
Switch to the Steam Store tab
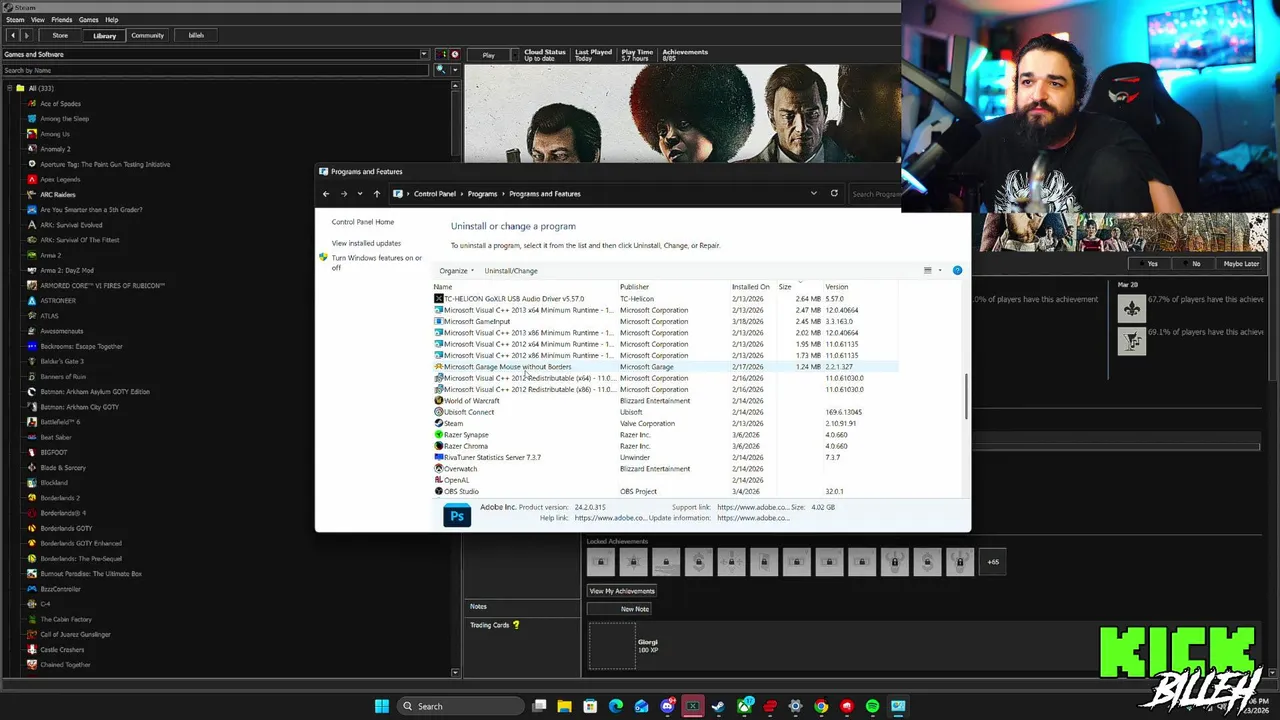[60, 35]
